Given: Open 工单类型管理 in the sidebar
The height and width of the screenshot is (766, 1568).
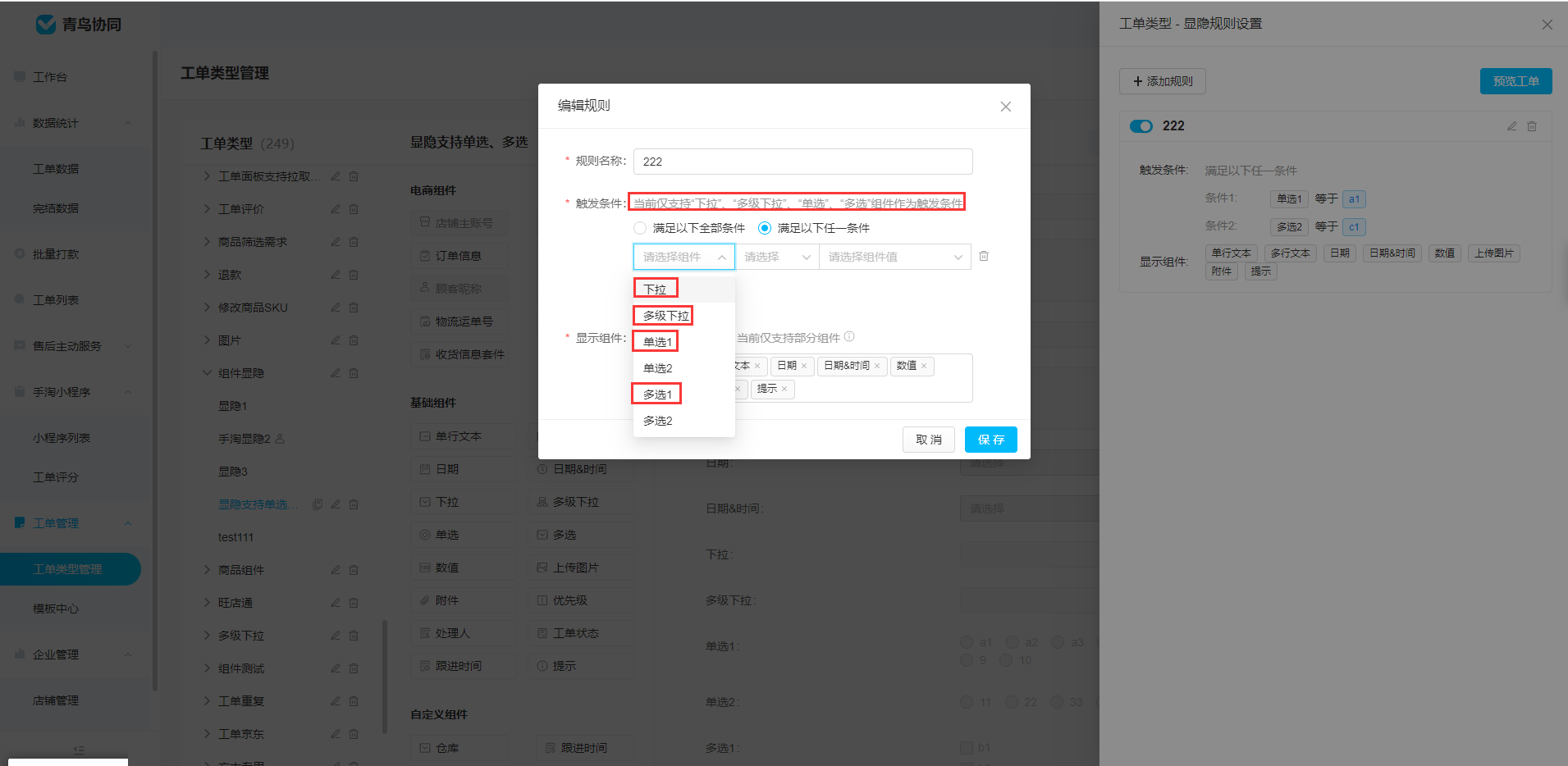Looking at the screenshot, I should point(70,569).
